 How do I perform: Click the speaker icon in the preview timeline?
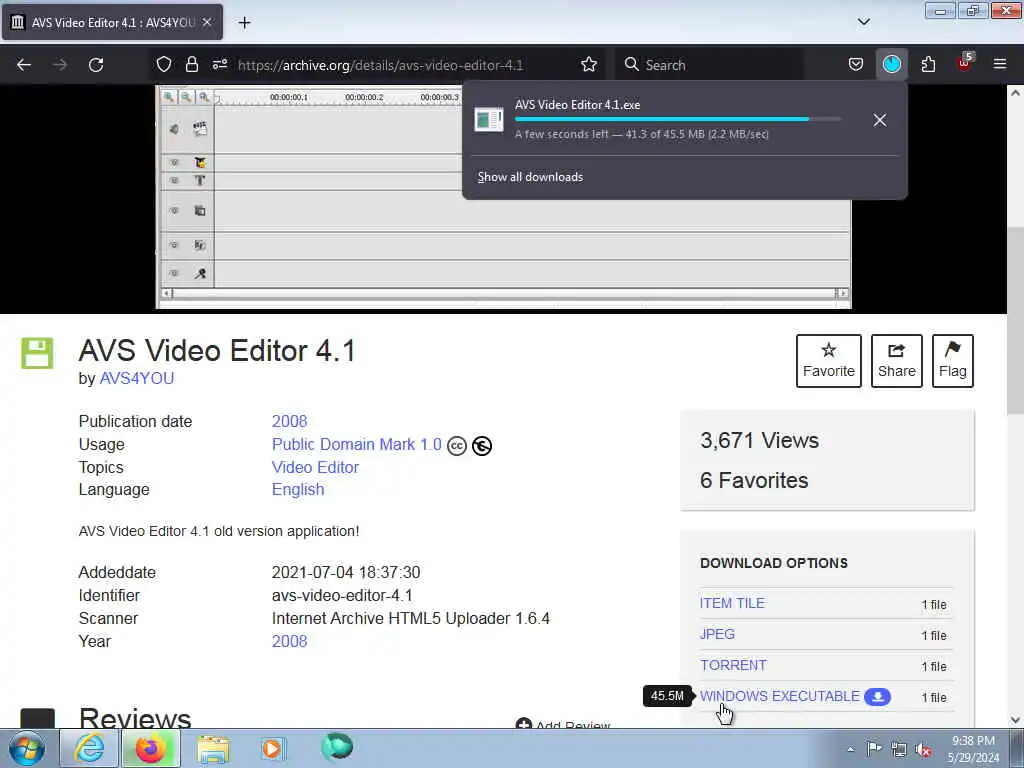(x=174, y=129)
